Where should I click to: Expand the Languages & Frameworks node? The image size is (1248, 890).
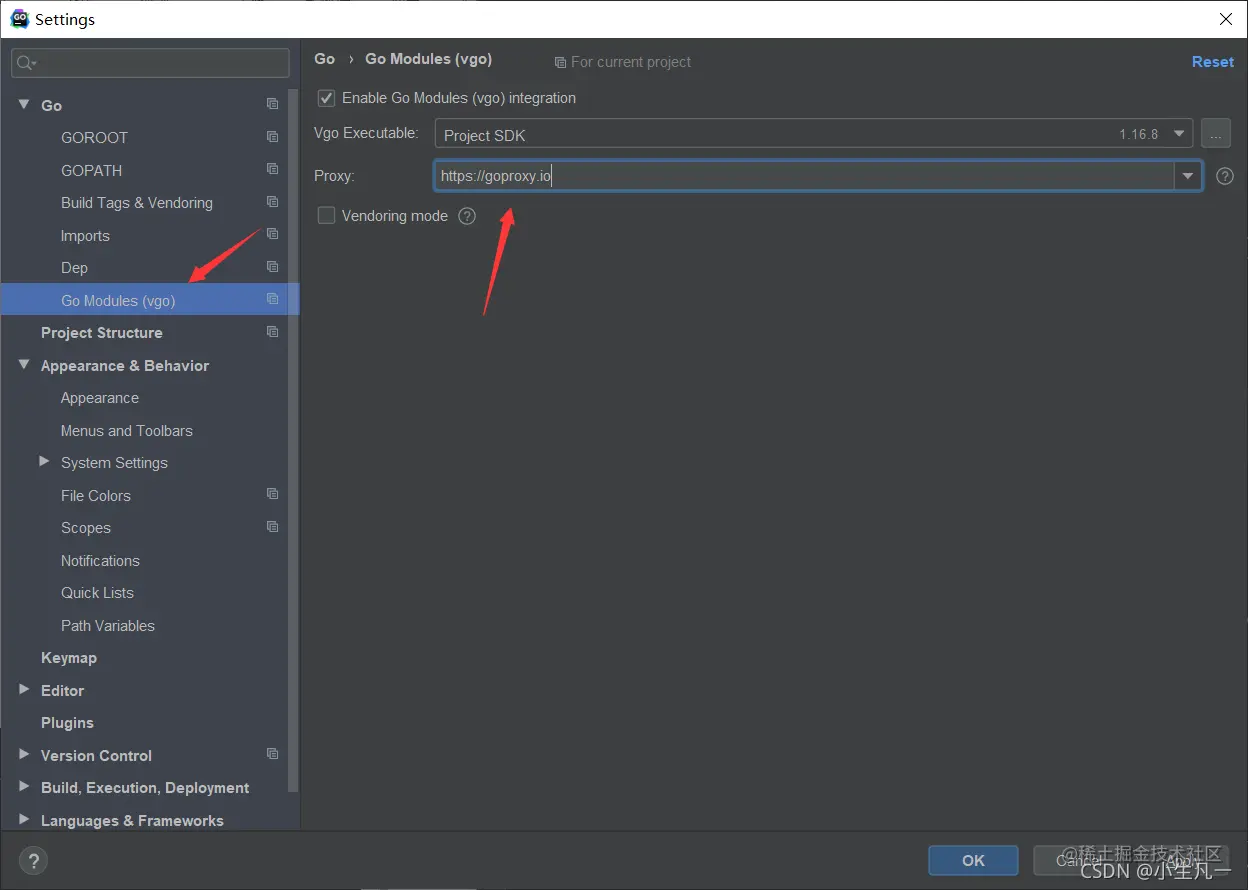click(24, 819)
